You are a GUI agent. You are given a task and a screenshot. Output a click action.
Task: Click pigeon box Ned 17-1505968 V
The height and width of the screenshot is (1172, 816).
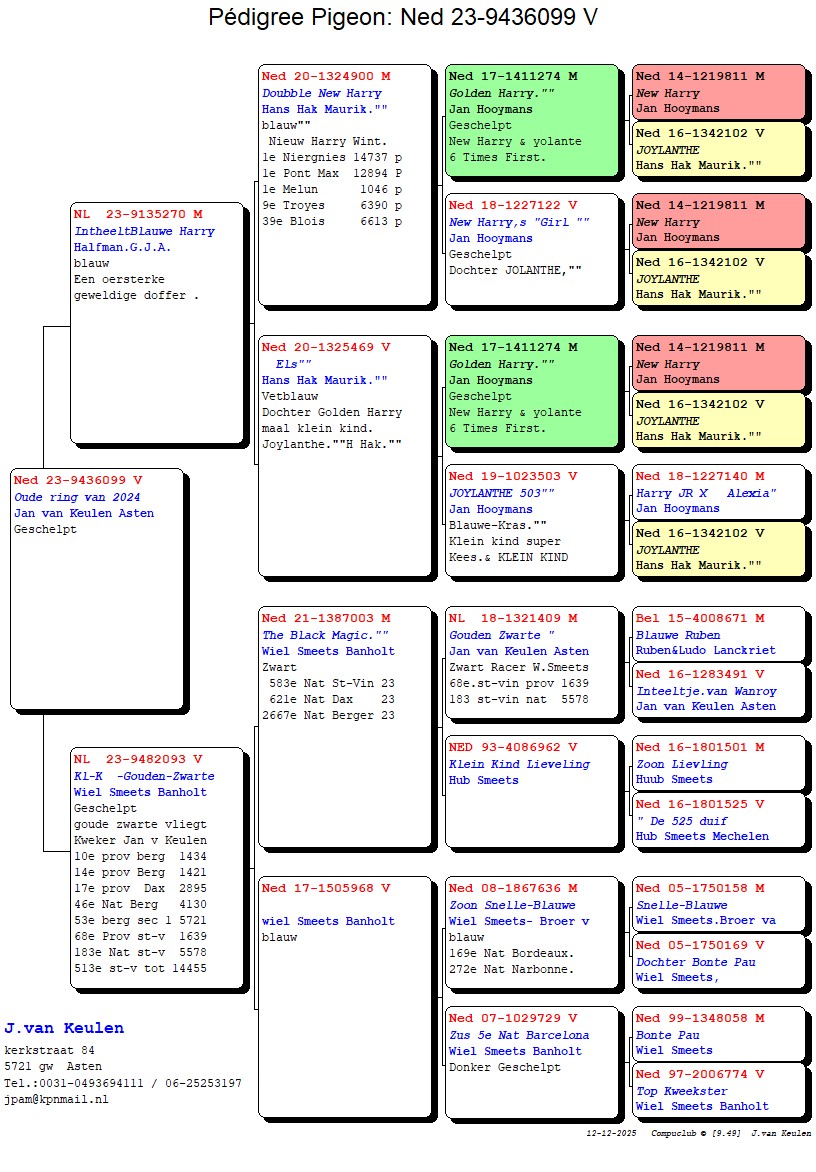[x=345, y=996]
